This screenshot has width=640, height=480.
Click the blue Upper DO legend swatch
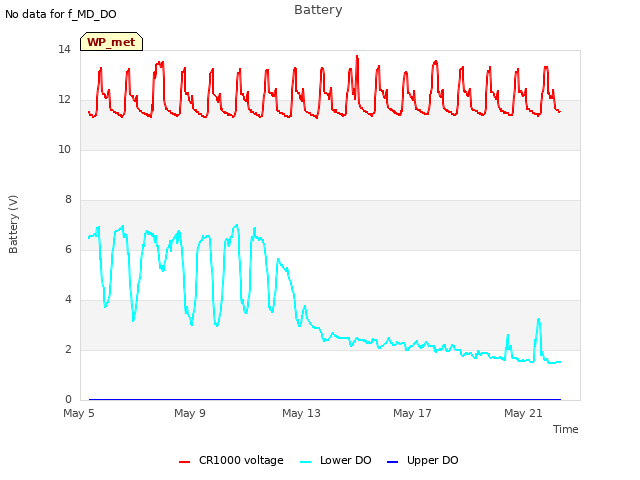point(392,462)
